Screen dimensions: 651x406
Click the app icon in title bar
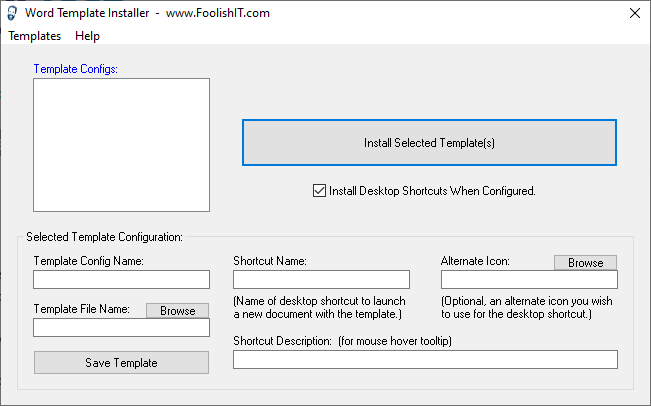12,13
